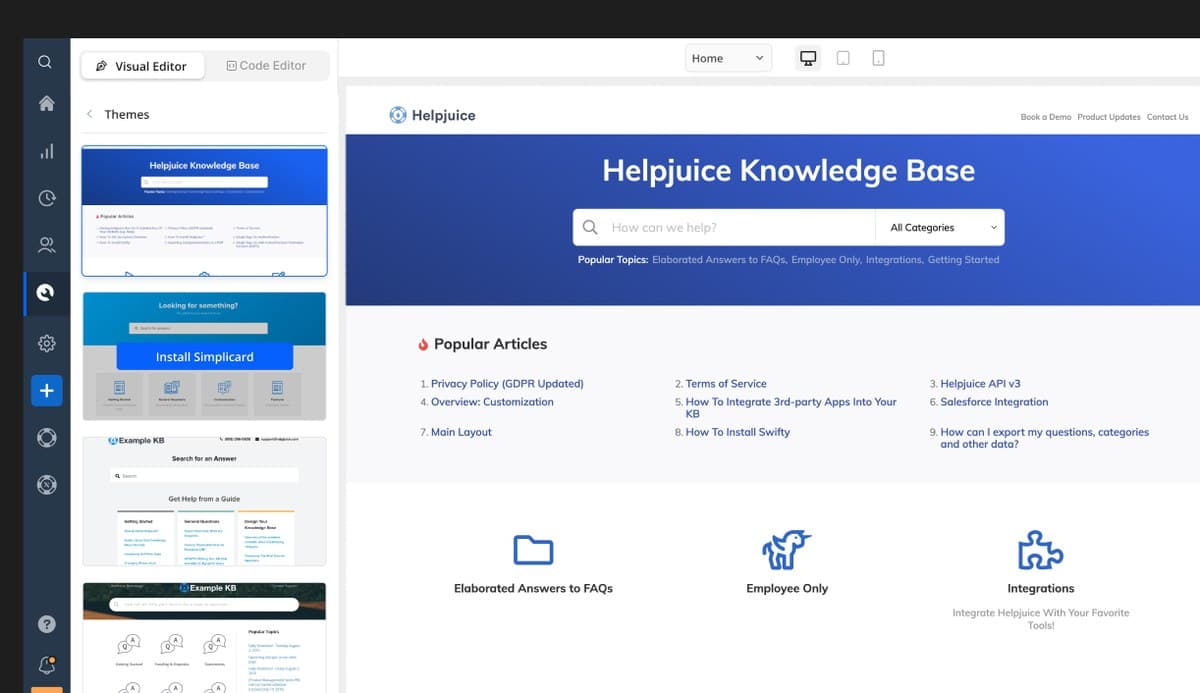The height and width of the screenshot is (693, 1200).
Task: Open the home icon in the sidebar
Action: (x=46, y=104)
